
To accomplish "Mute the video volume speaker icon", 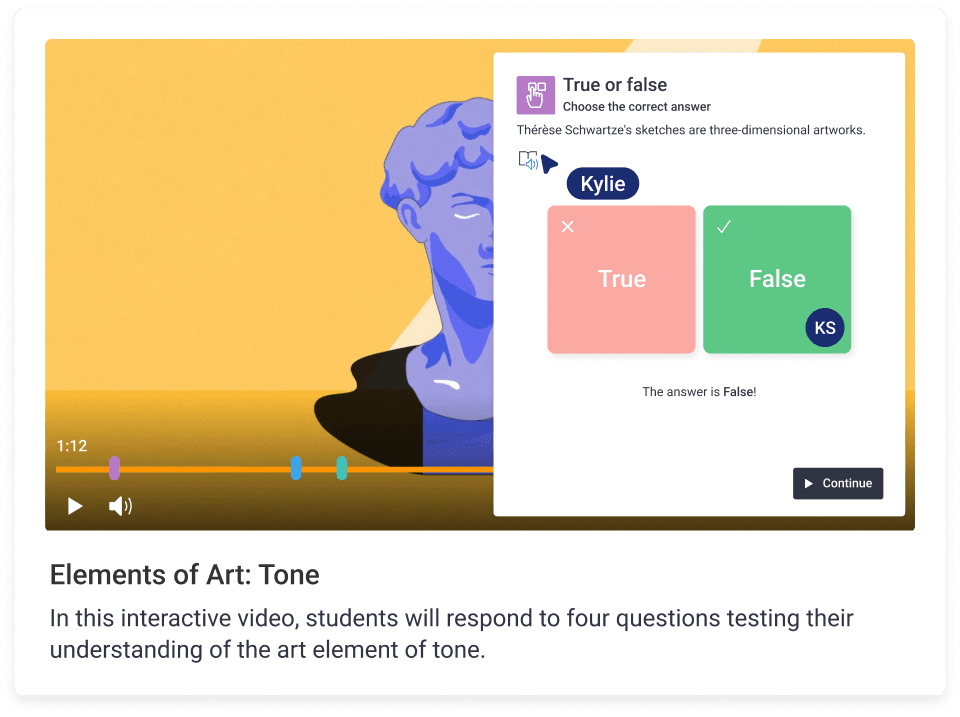I will tap(120, 506).
